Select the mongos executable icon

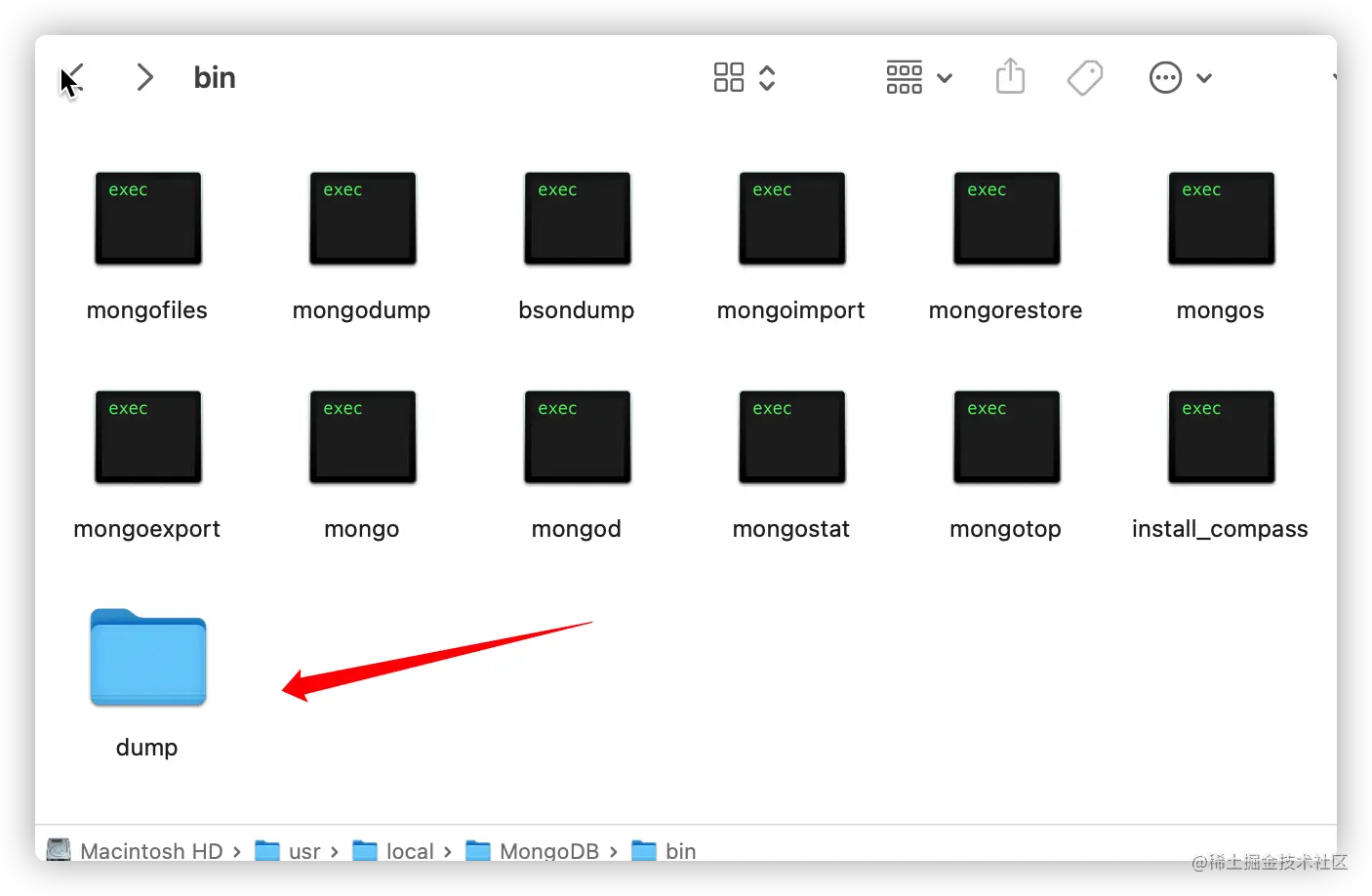point(1222,219)
